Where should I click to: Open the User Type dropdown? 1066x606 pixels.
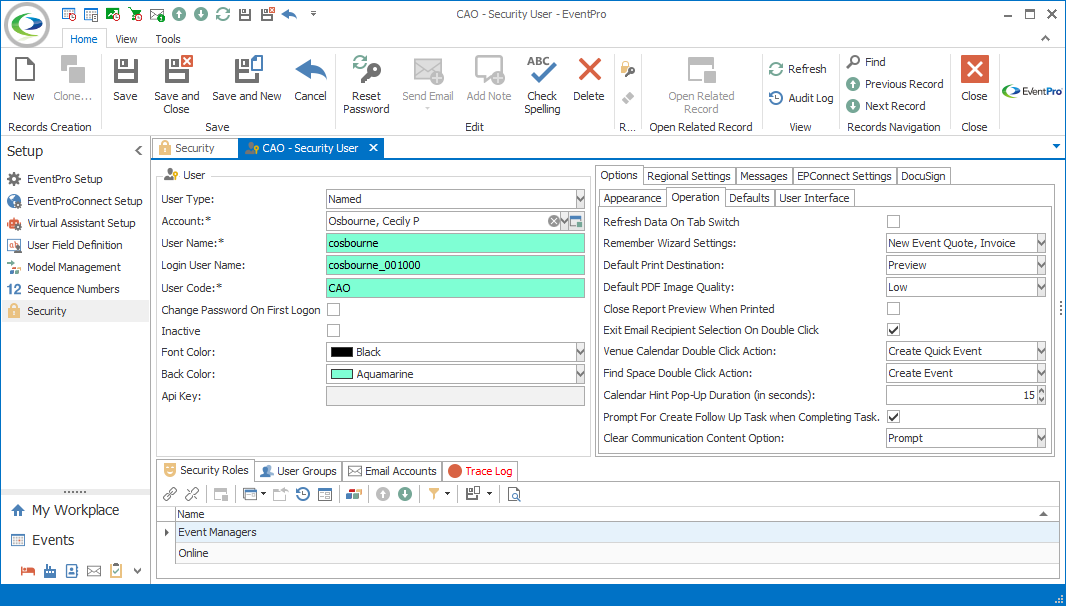580,199
